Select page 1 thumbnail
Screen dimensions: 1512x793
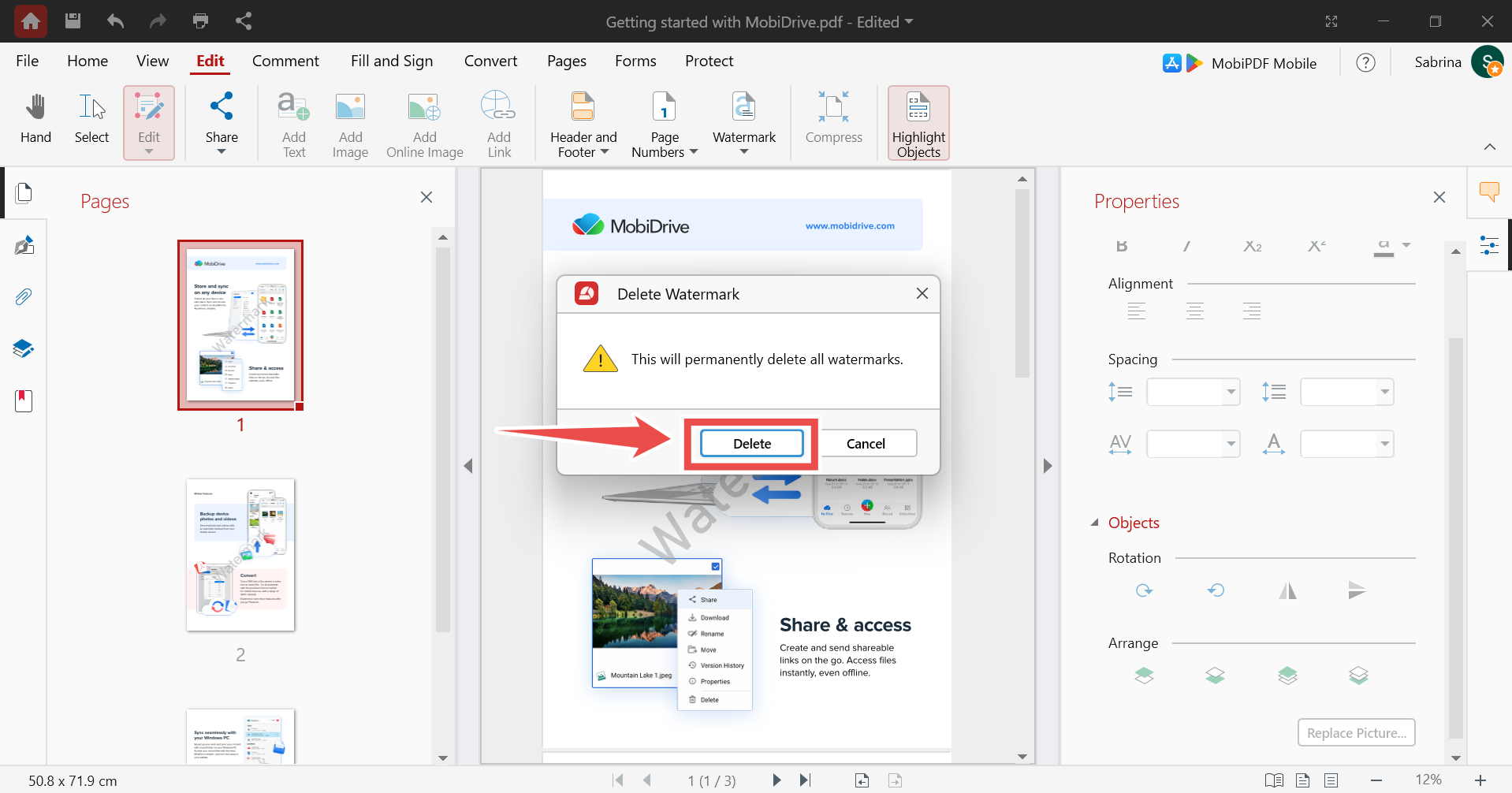(240, 325)
